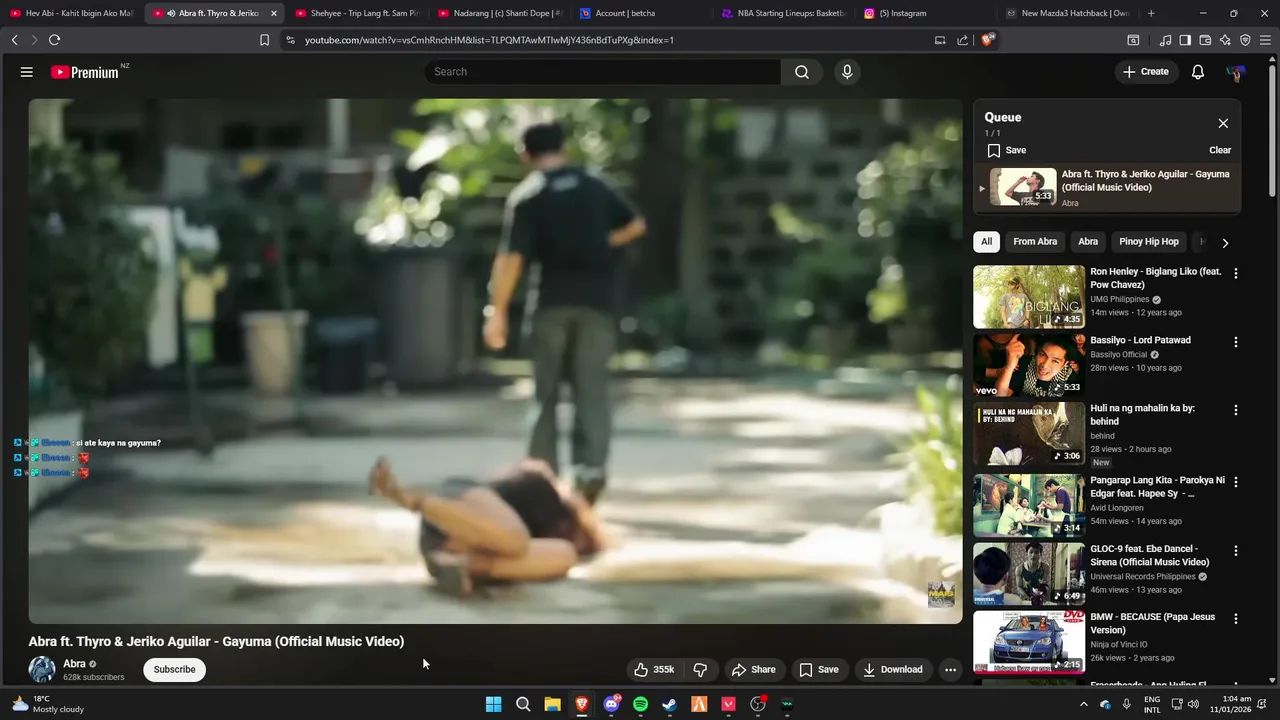Image resolution: width=1280 pixels, height=720 pixels.
Task: Click the browser address bar URL
Action: (x=489, y=40)
